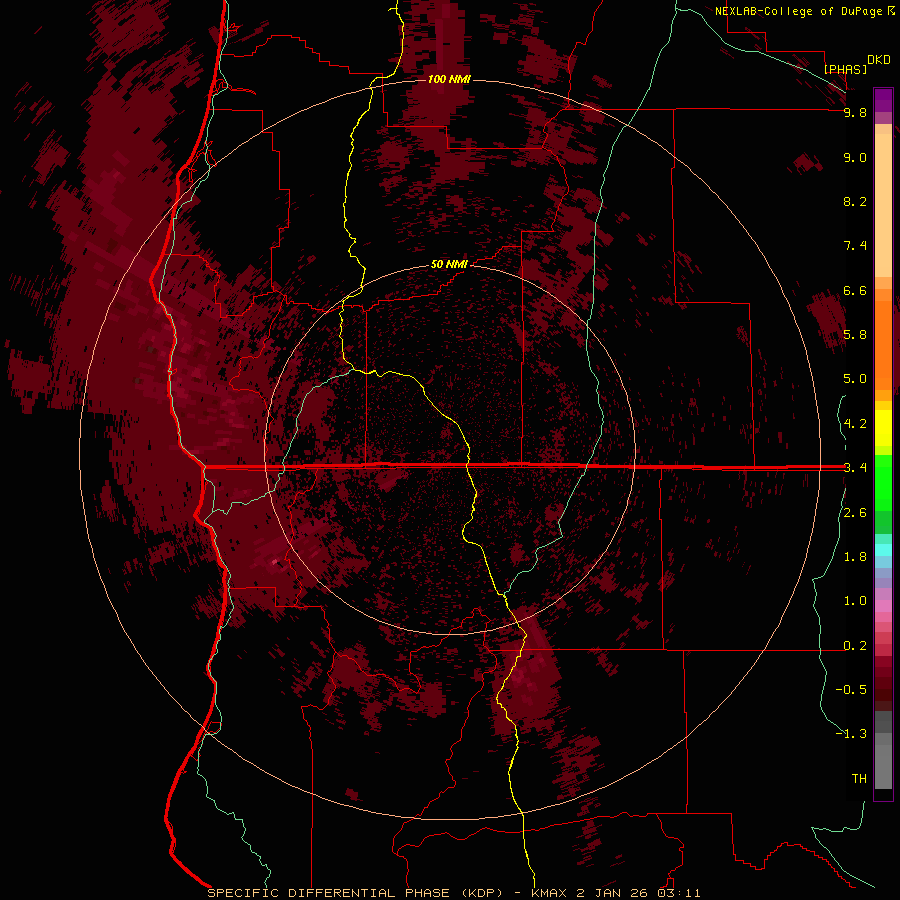
Task: Click the 2.6 scale value
Action: [855, 513]
